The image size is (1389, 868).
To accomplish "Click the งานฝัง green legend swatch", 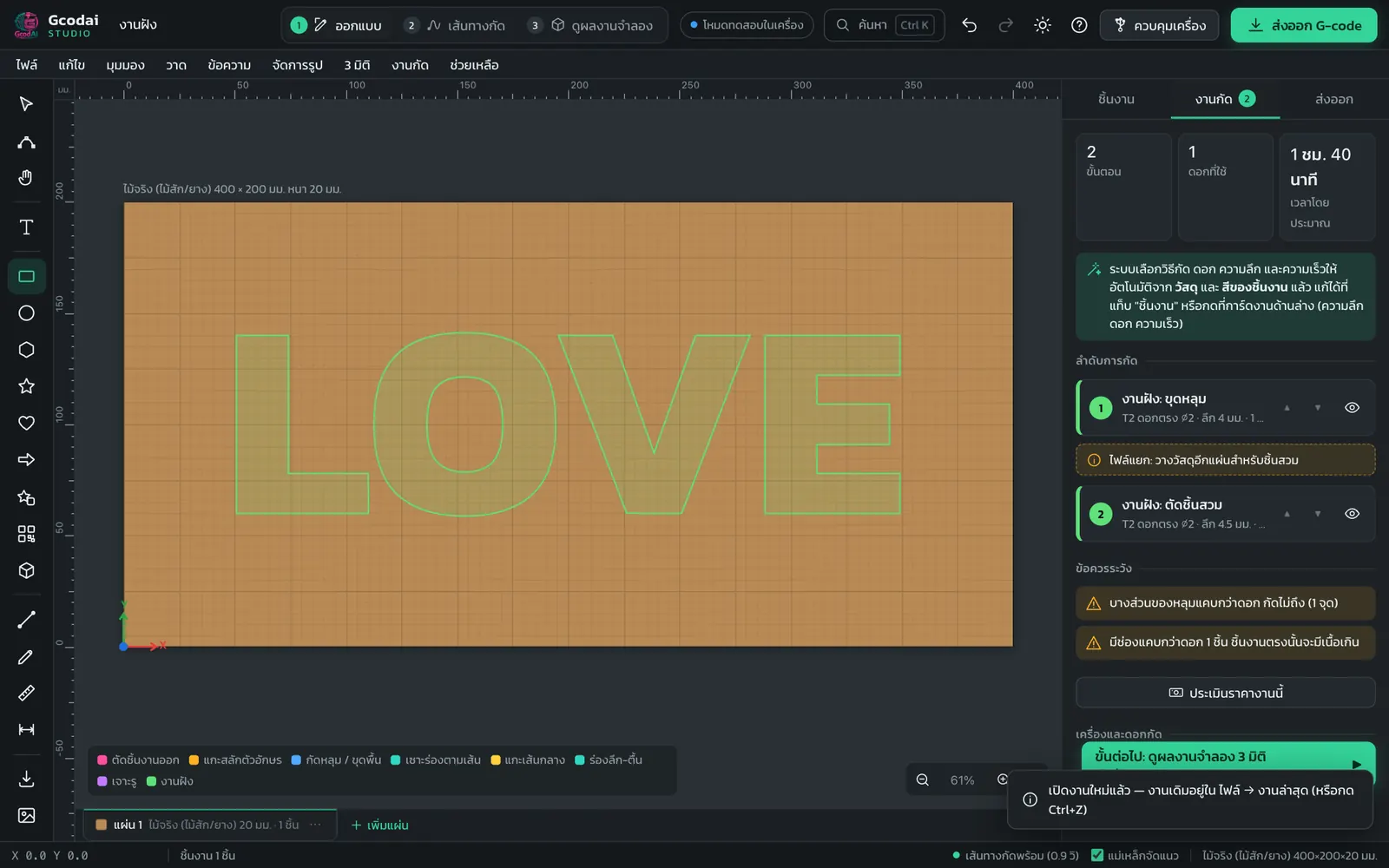I will point(151,781).
